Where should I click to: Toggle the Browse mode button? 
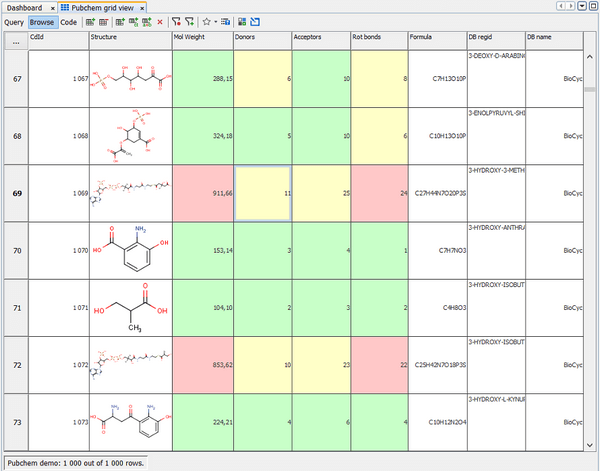tap(42, 21)
